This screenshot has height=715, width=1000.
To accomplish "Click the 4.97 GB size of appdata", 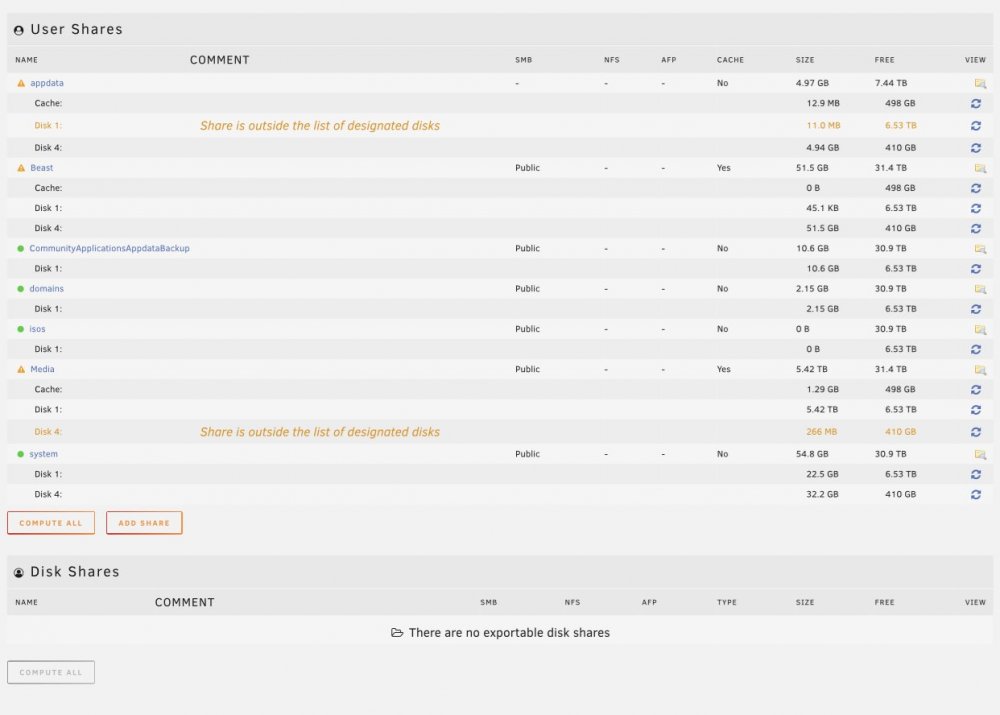I will 812,83.
